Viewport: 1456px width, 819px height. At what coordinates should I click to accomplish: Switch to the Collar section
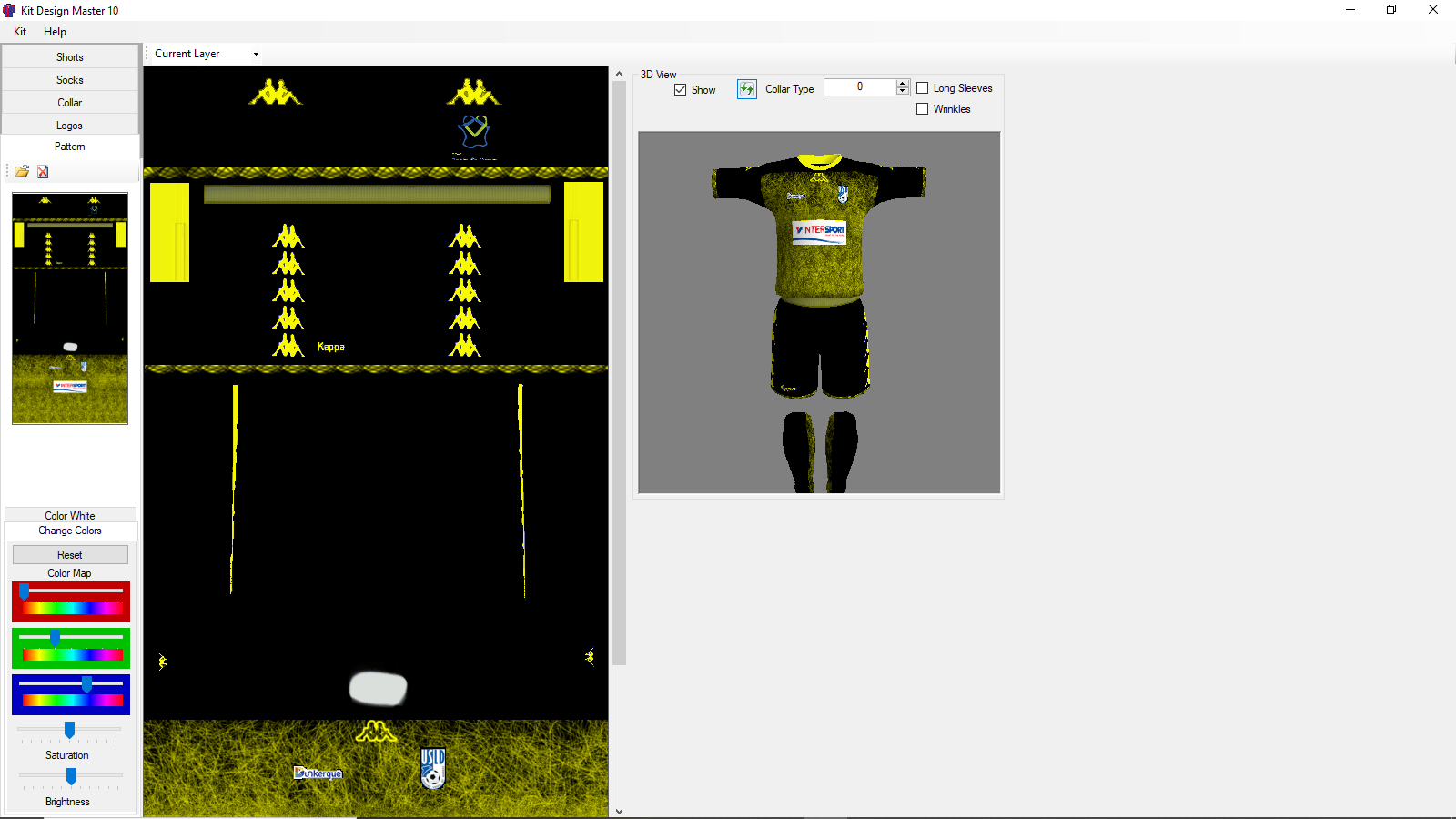(70, 102)
